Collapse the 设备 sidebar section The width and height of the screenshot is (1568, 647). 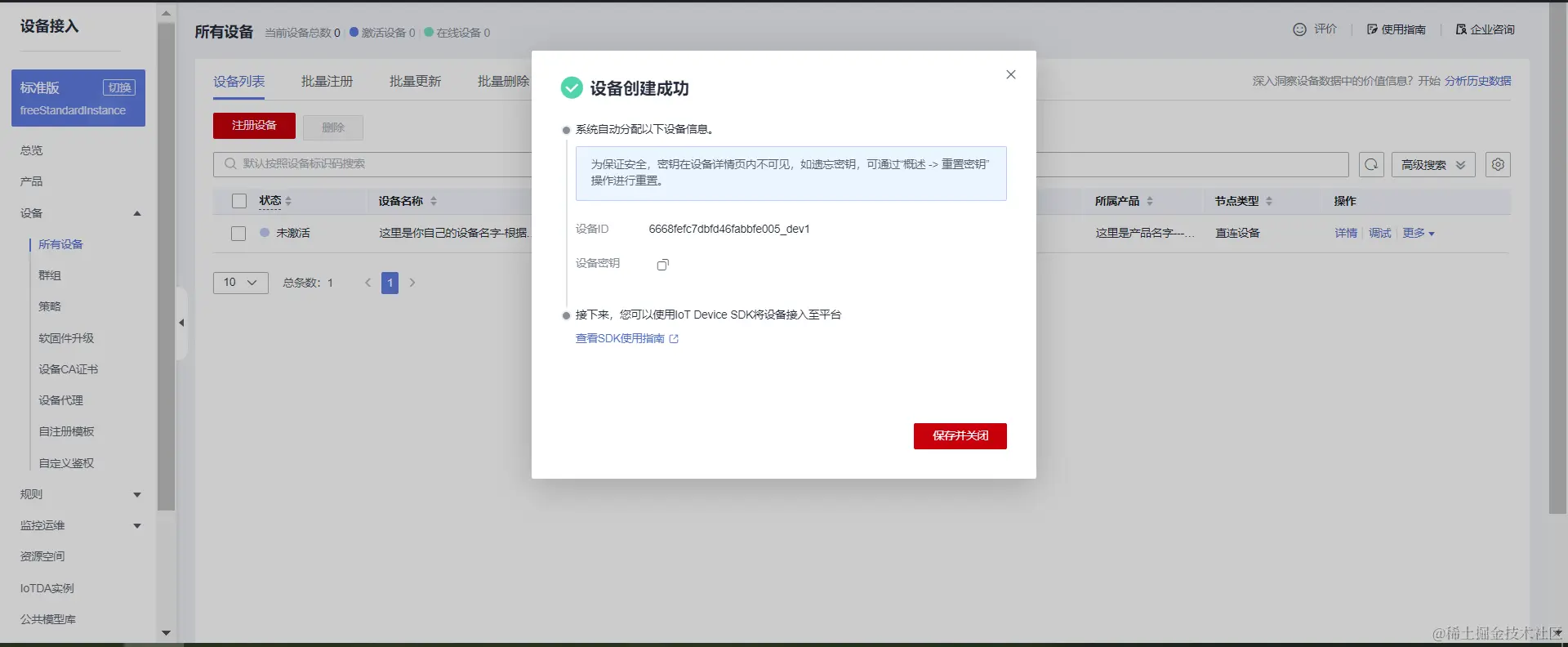click(x=137, y=213)
